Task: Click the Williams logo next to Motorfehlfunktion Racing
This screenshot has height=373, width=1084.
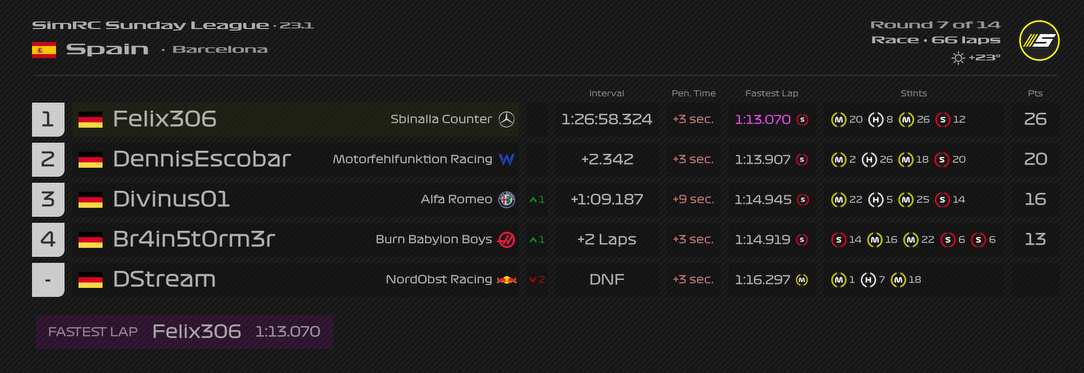Action: point(506,160)
